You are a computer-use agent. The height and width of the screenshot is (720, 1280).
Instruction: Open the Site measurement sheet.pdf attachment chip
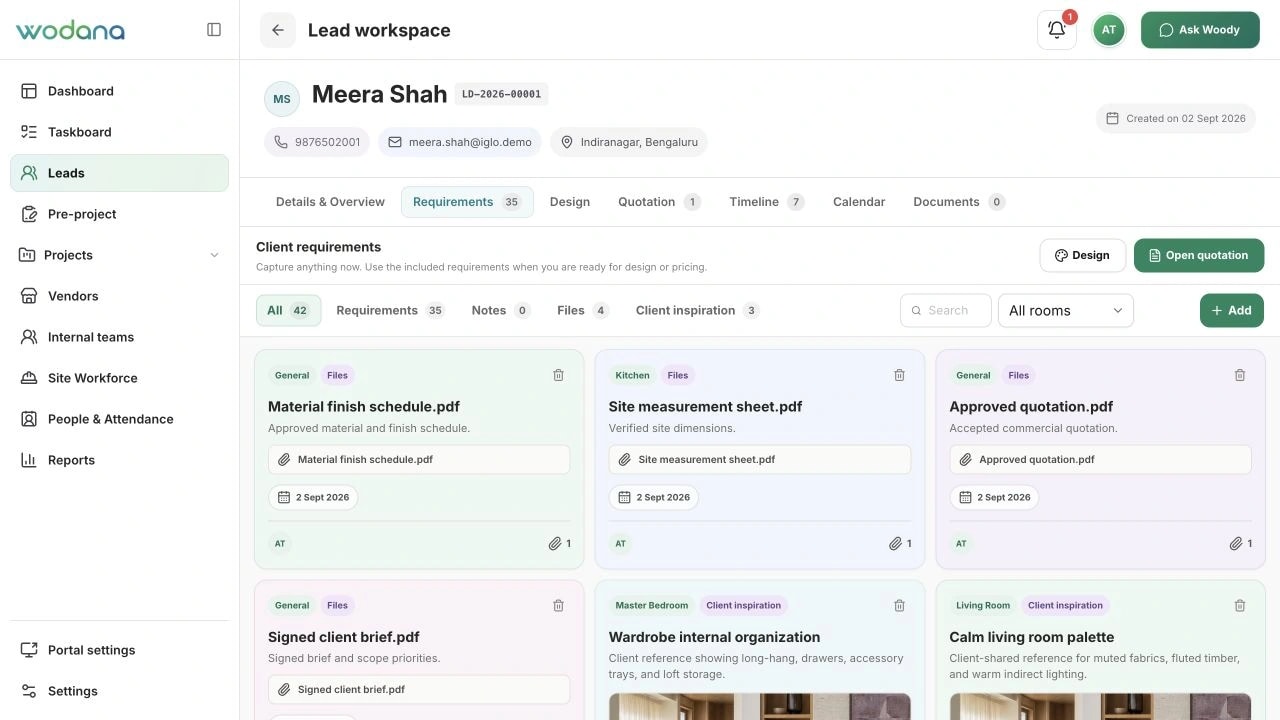tap(760, 460)
